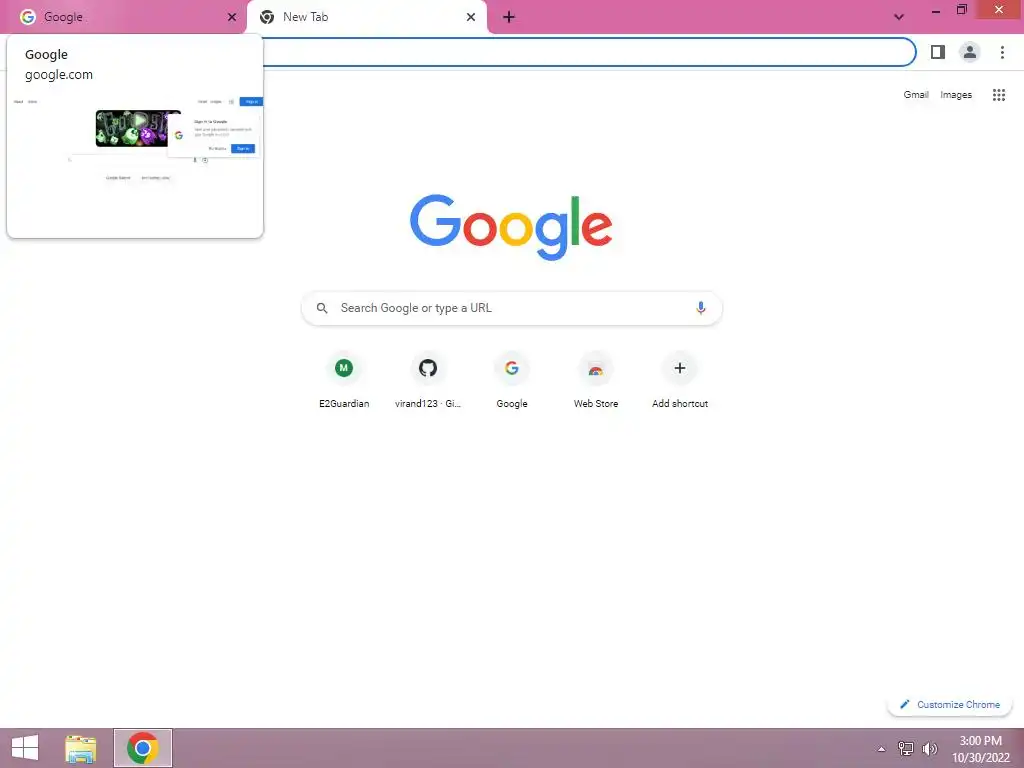
Task: Open the Windows Start menu
Action: [x=25, y=748]
